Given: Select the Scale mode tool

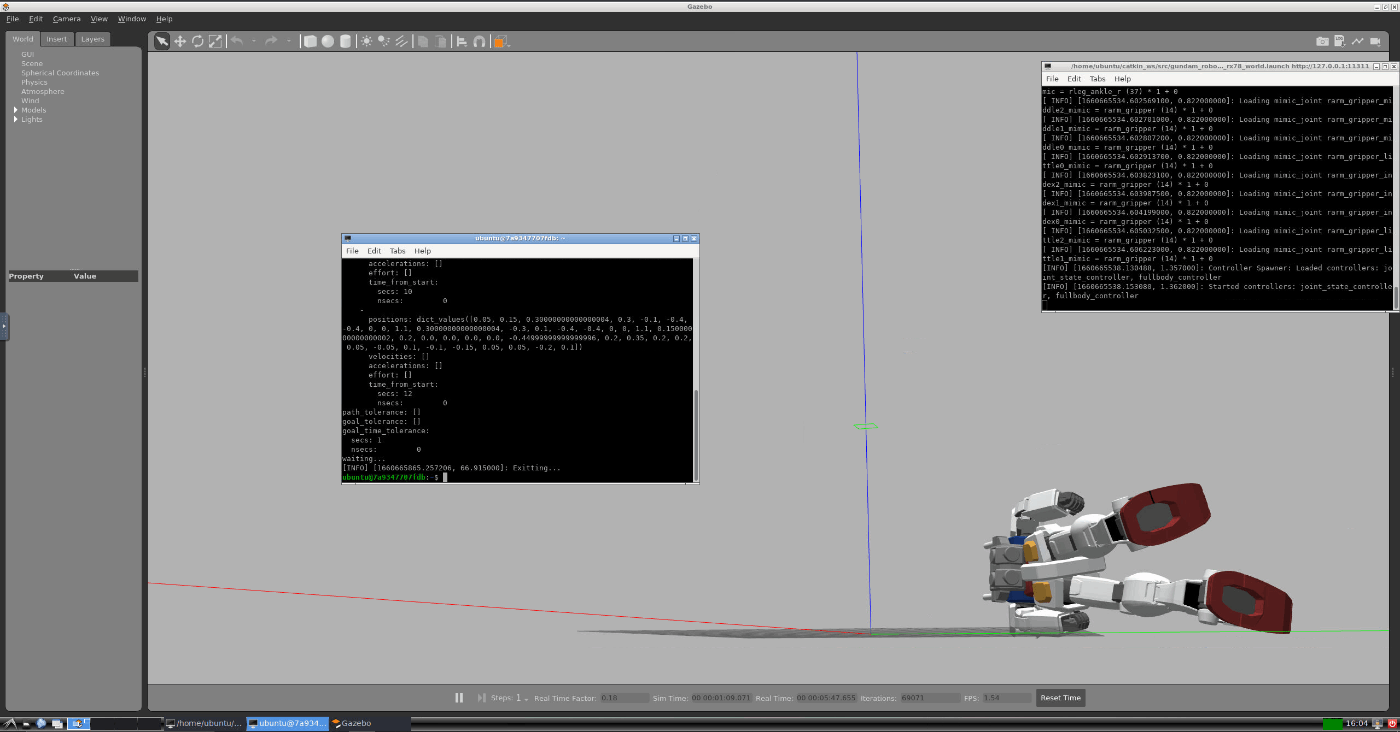Looking at the screenshot, I should (x=215, y=41).
